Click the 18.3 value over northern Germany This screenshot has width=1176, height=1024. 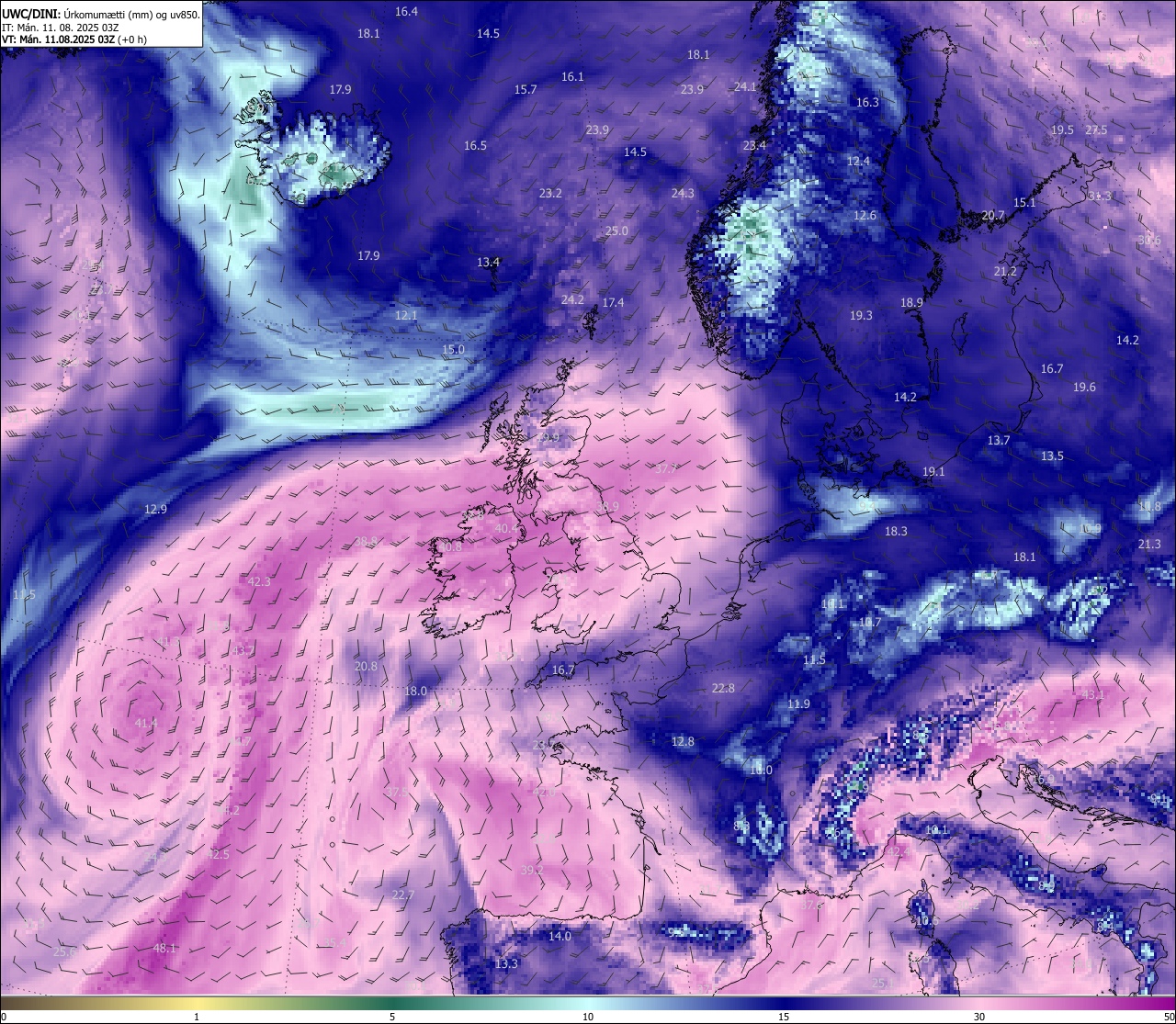click(x=896, y=531)
